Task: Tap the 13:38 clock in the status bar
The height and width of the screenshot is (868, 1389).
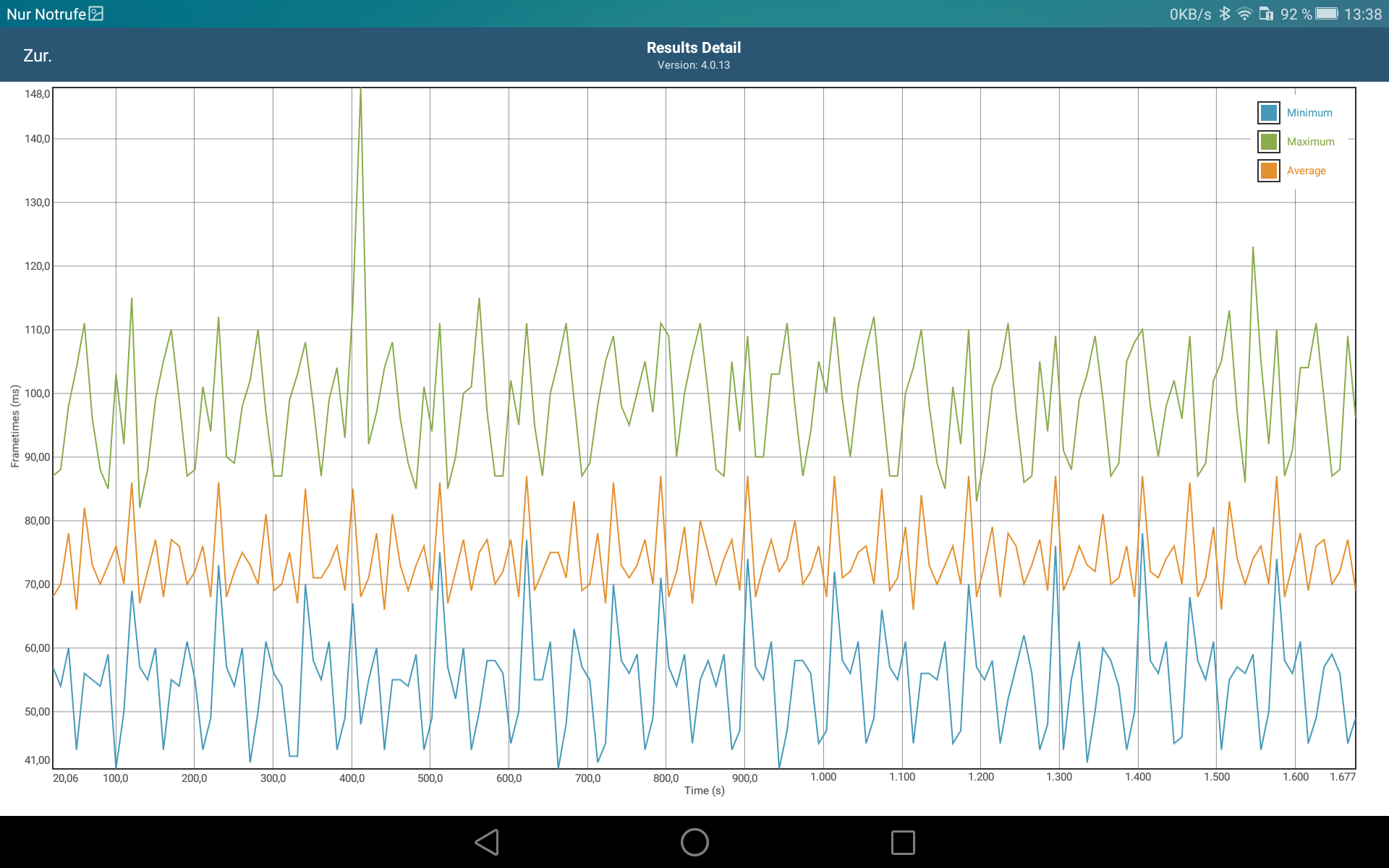Action: point(1362,14)
